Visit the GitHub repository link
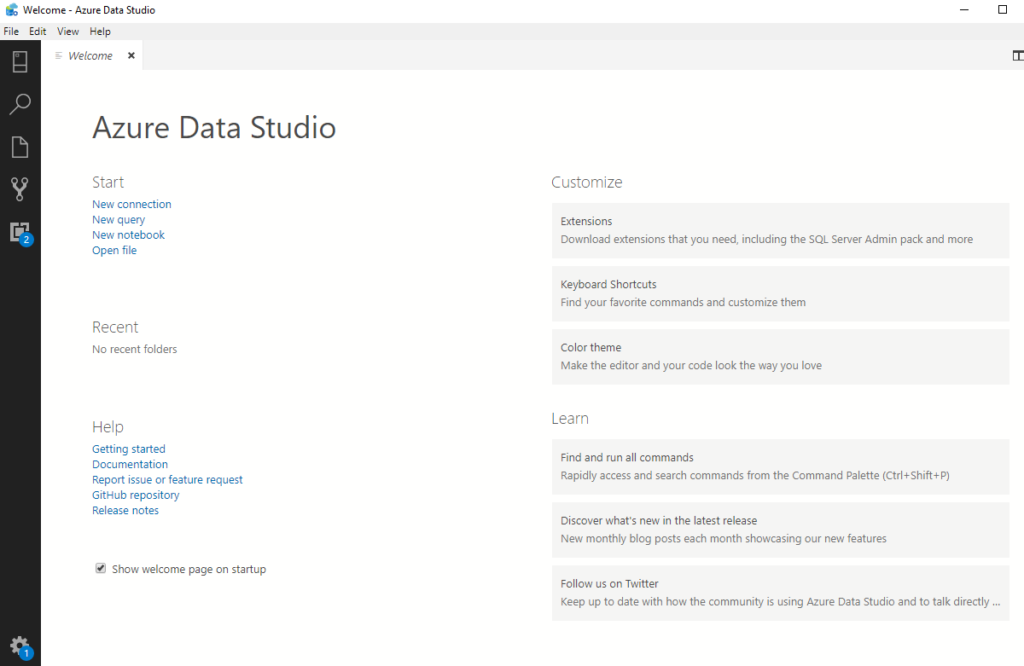This screenshot has width=1024, height=666. 135,494
